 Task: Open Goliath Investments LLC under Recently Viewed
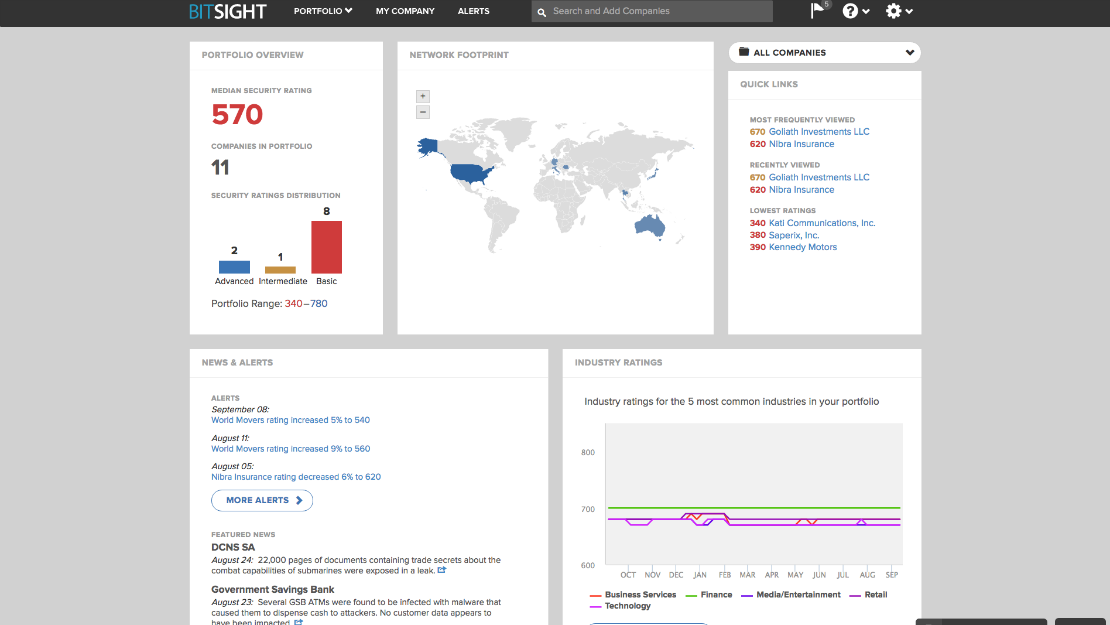click(x=819, y=178)
